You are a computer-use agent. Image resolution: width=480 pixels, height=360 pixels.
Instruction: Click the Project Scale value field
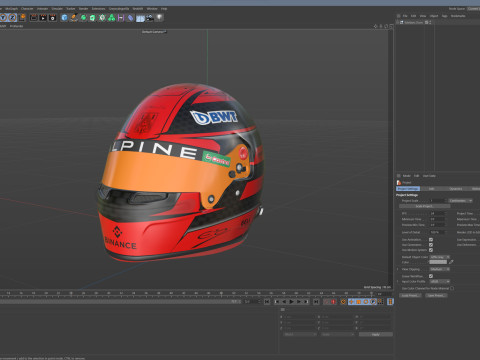tap(437, 201)
